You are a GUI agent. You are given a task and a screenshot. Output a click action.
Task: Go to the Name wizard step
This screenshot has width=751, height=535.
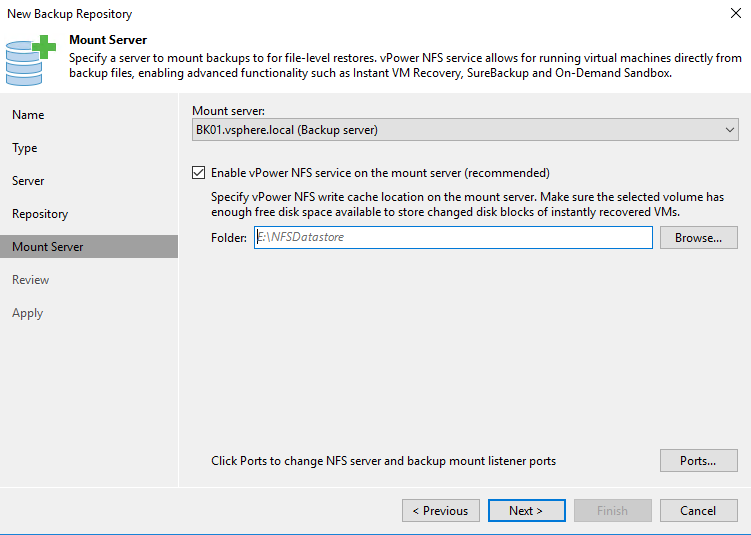click(x=28, y=115)
